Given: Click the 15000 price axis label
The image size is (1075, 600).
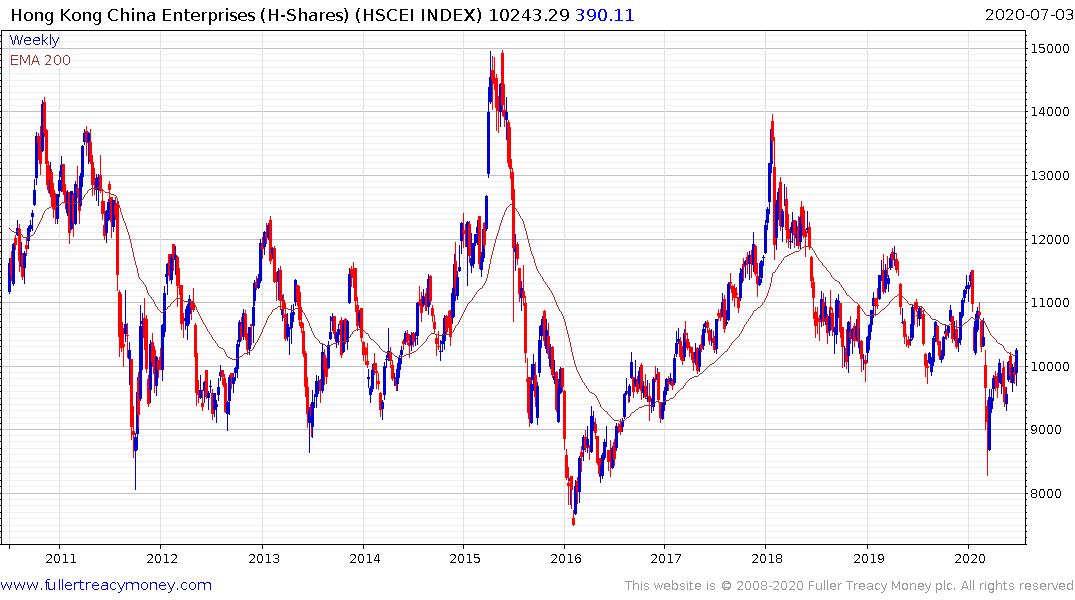Looking at the screenshot, I should click(1050, 48).
